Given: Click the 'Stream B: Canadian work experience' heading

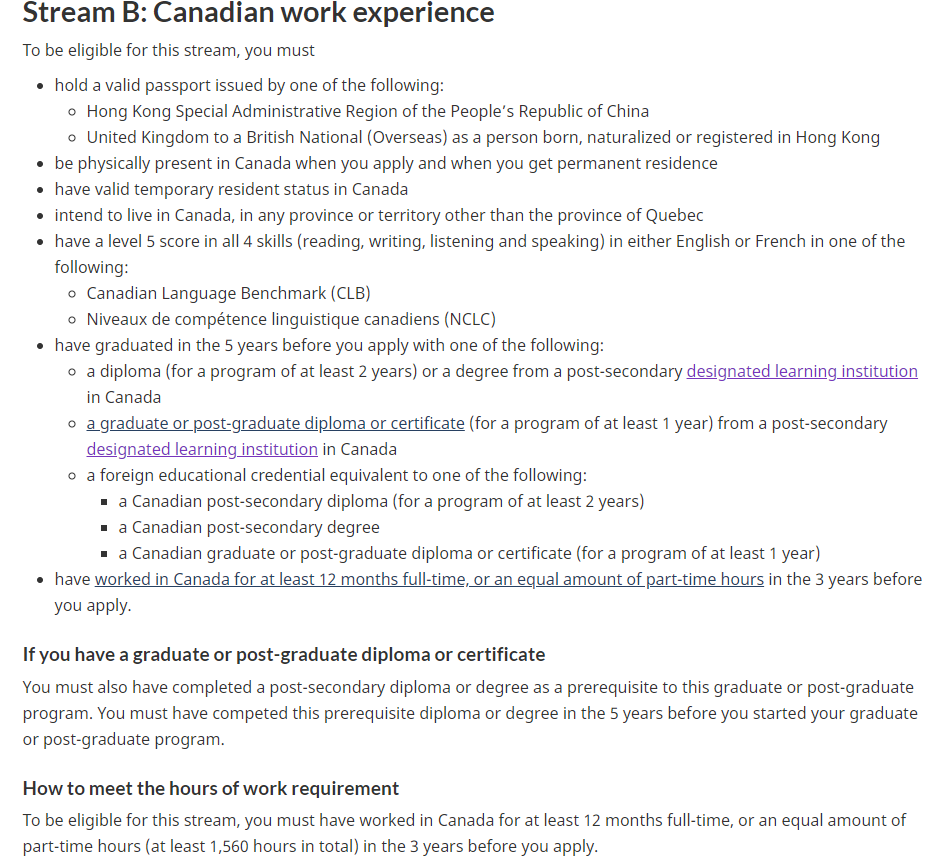Looking at the screenshot, I should click(258, 13).
